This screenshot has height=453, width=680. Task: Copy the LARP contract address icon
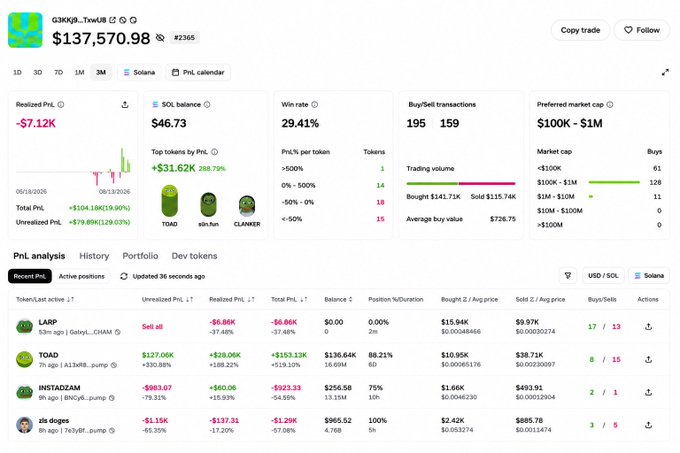[118, 332]
